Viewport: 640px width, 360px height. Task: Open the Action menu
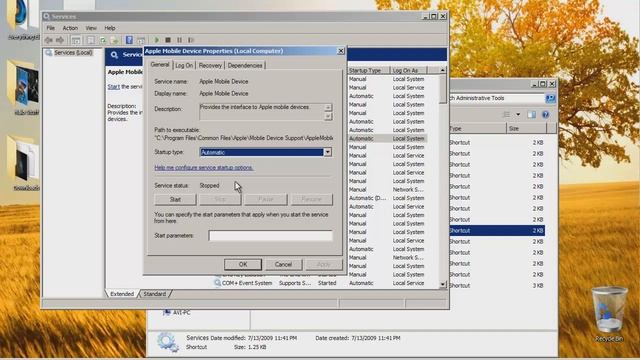tap(70, 28)
